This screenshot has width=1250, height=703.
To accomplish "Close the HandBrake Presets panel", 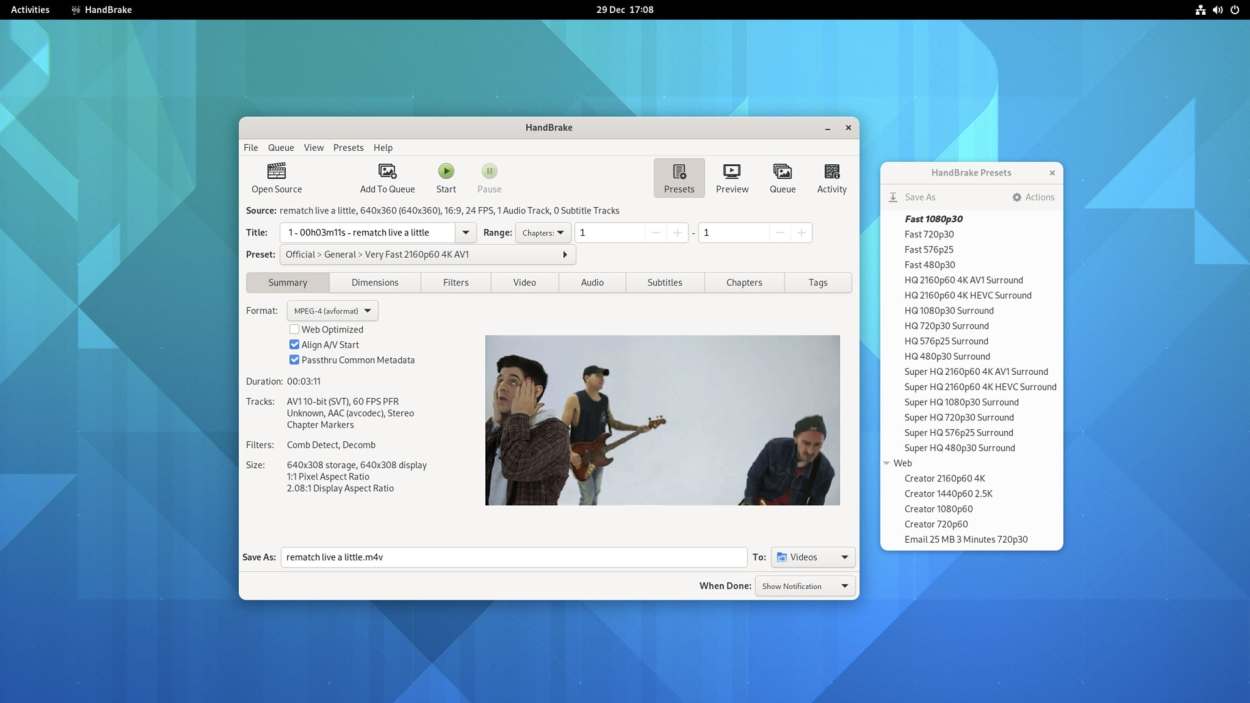I will [x=1052, y=173].
